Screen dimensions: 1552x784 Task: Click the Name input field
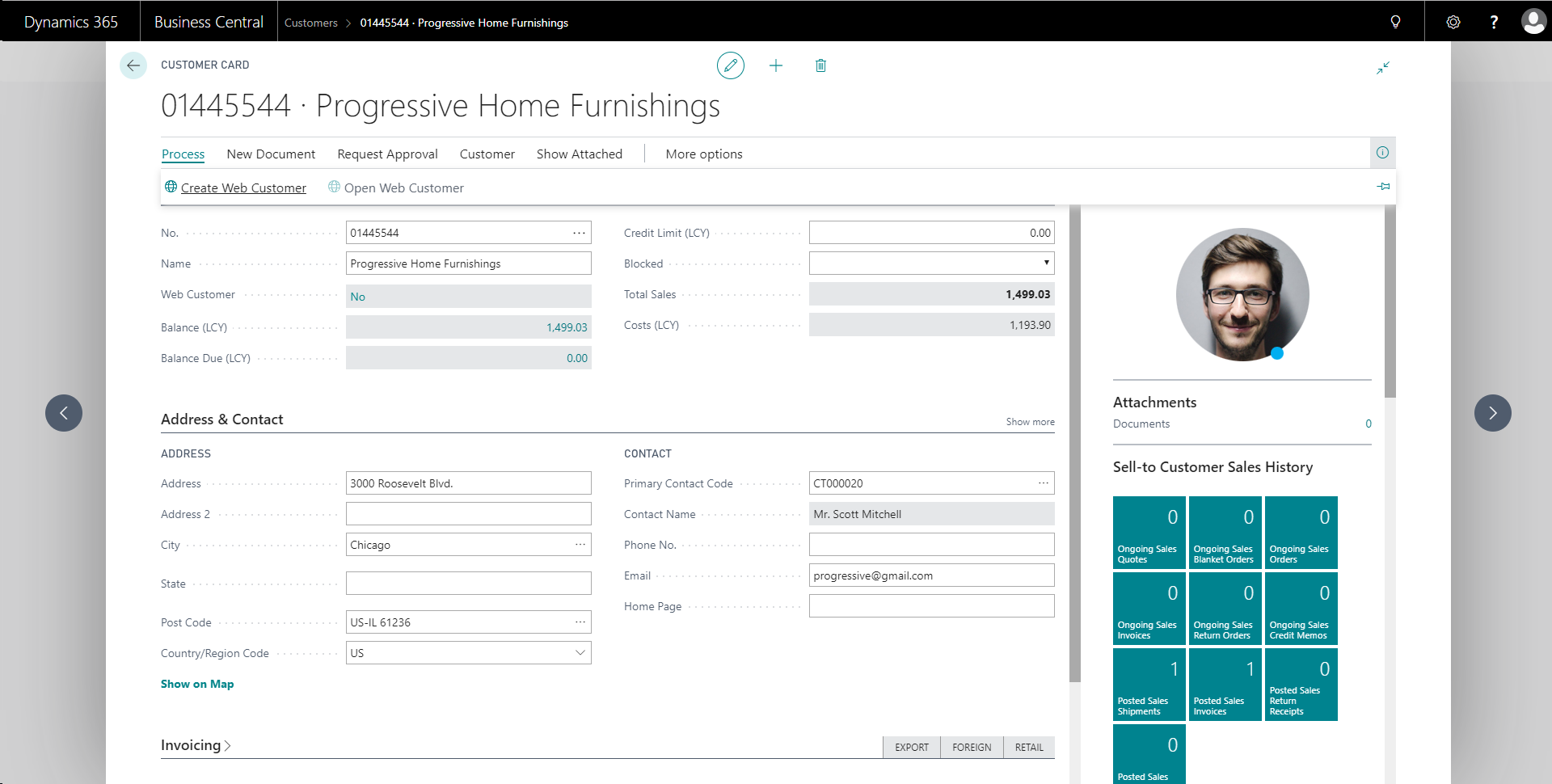(469, 263)
